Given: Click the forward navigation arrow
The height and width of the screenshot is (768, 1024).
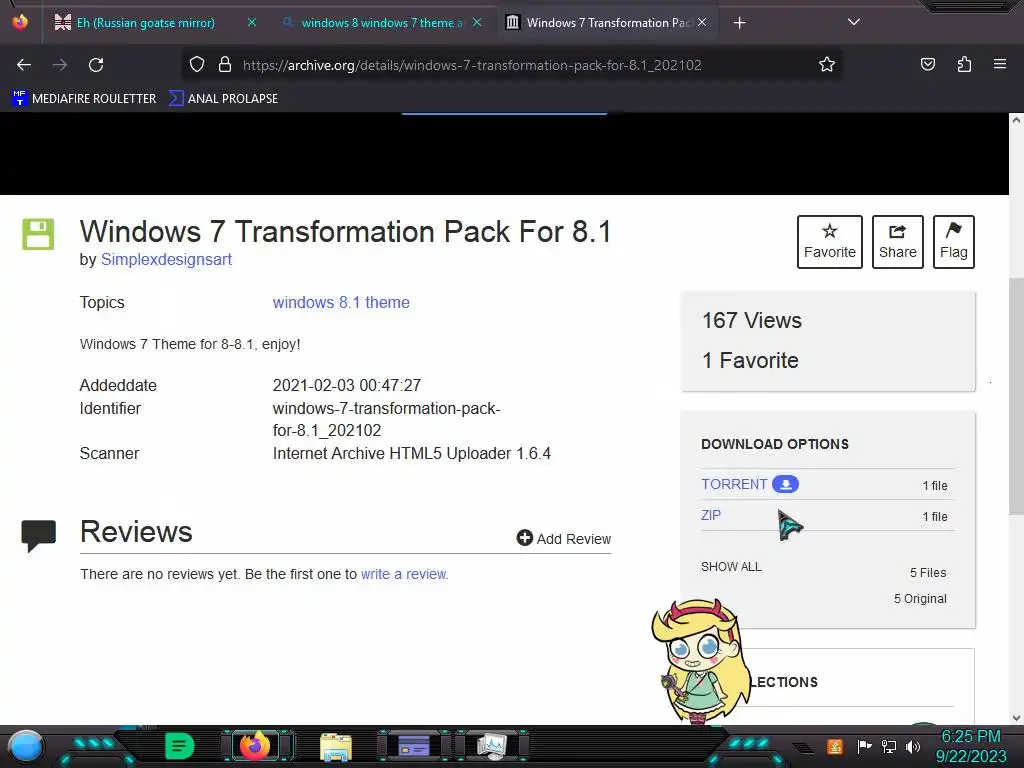Looking at the screenshot, I should pyautogui.click(x=60, y=65).
